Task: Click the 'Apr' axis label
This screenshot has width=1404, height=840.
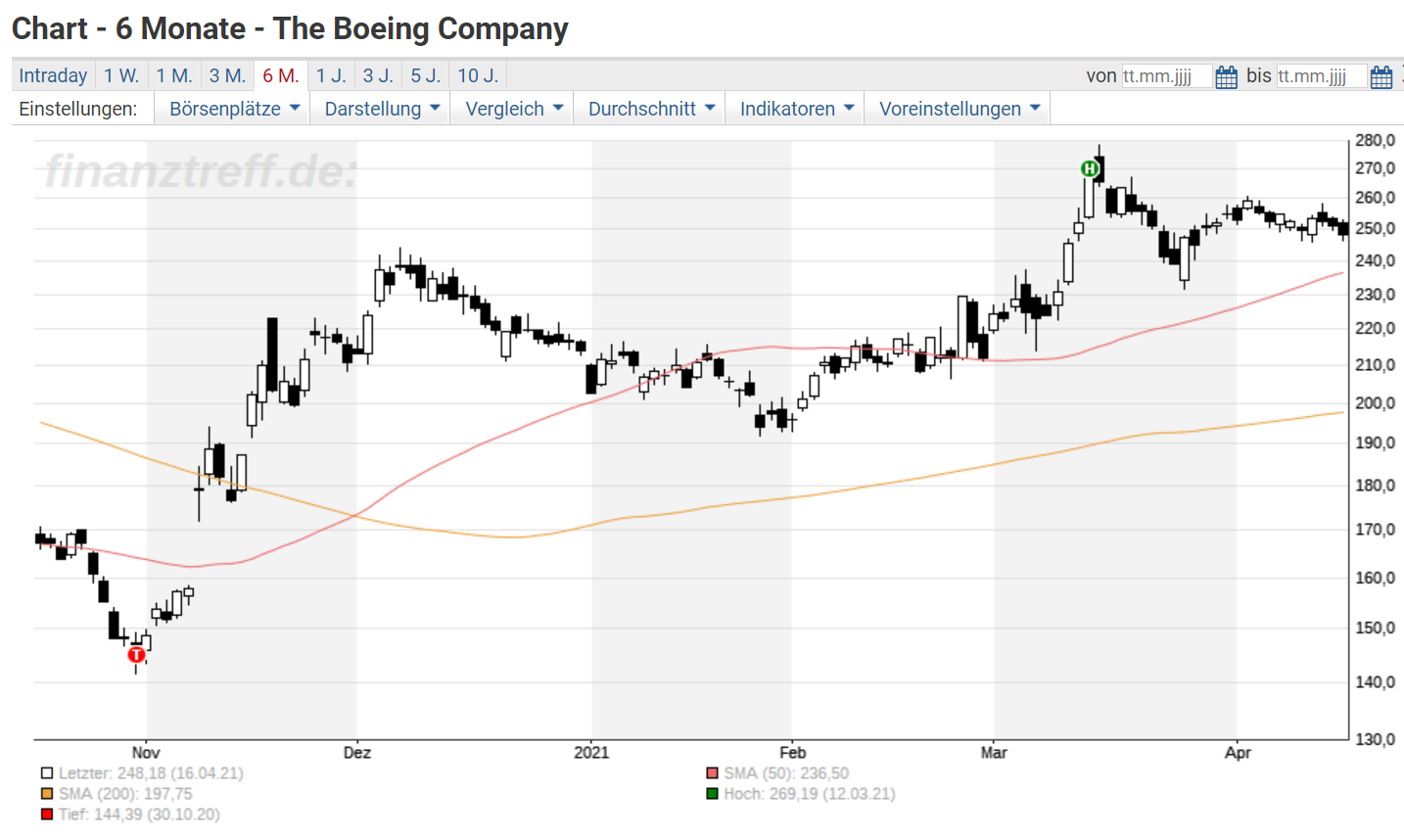Action: click(1238, 753)
